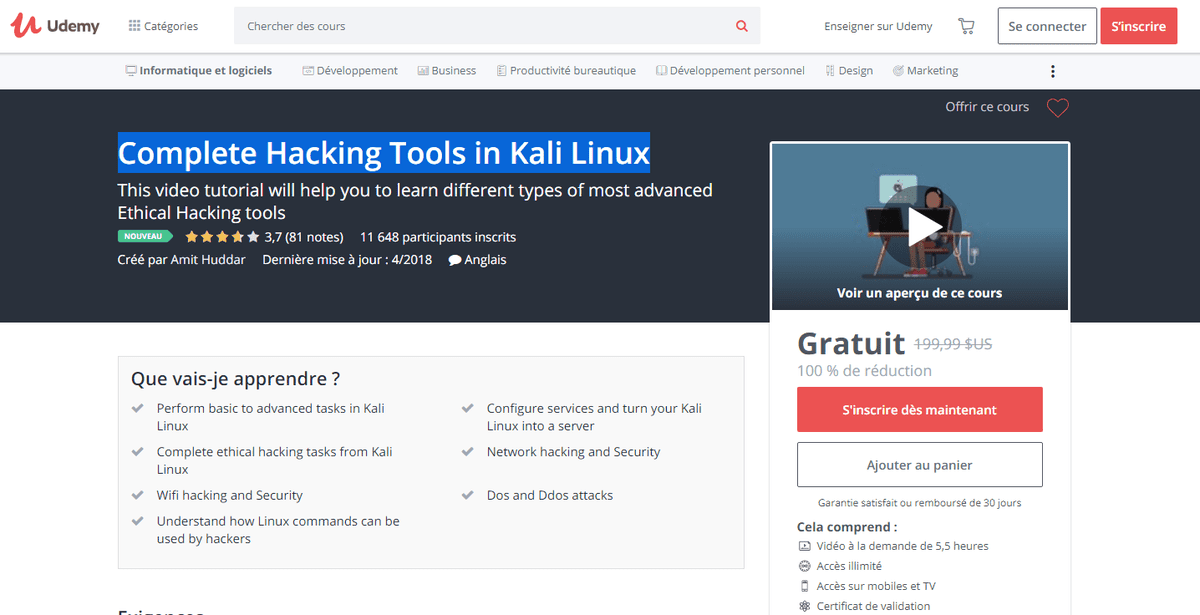Click the Marketing category icon

898,71
